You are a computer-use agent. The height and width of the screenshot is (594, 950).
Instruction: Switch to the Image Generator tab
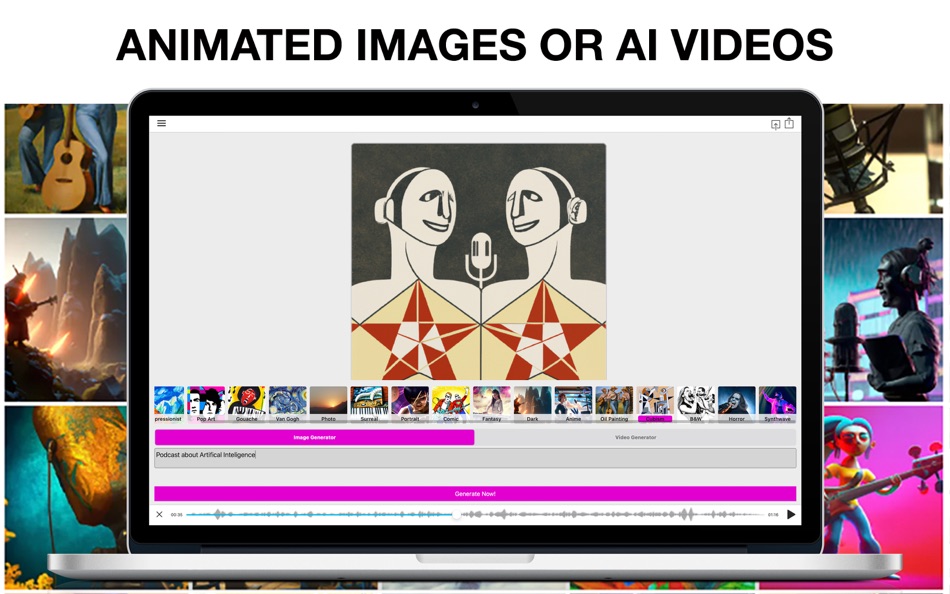(314, 437)
